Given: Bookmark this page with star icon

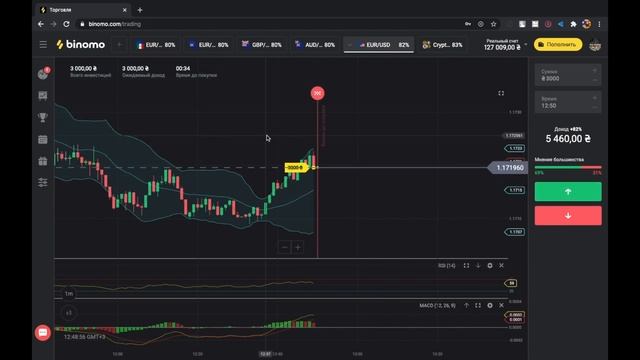Looking at the screenshot, I should point(493,24).
